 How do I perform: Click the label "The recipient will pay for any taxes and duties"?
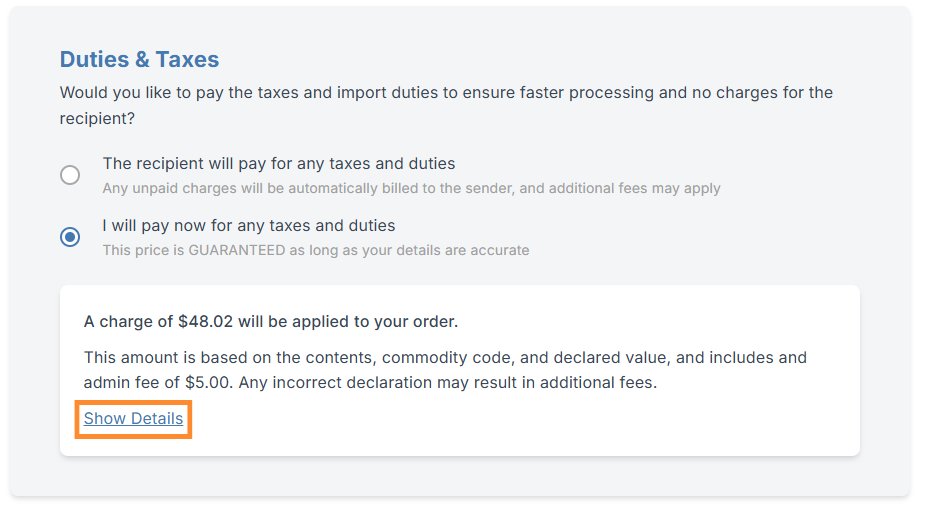tap(278, 163)
